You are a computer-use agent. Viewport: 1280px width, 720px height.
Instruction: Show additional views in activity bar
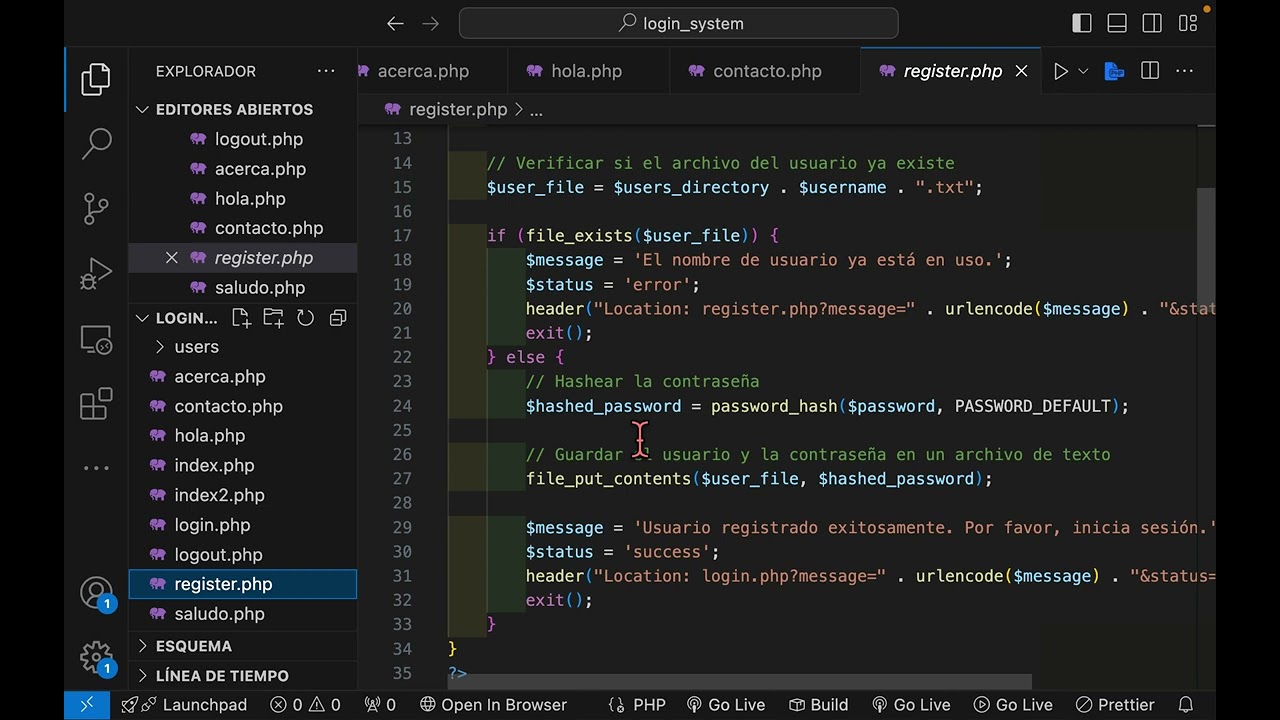click(96, 467)
